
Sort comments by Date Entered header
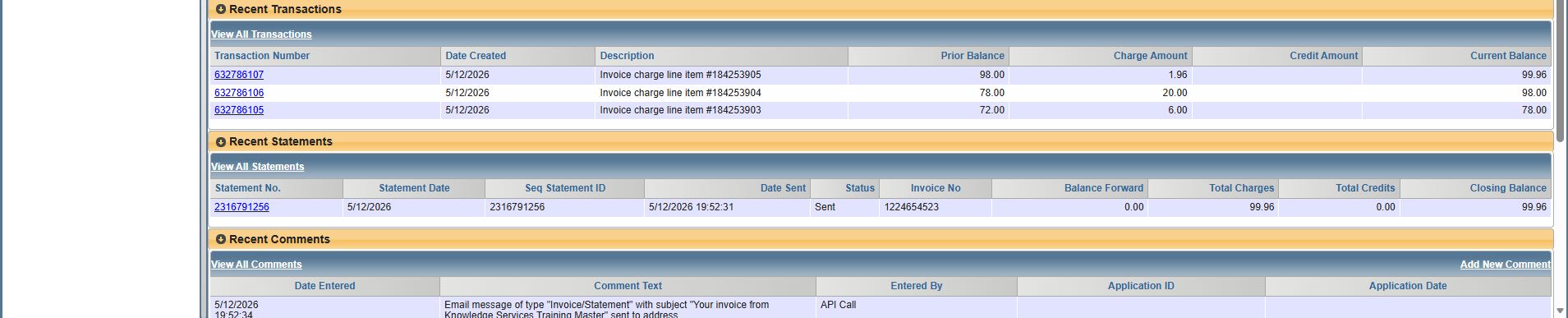coord(325,286)
